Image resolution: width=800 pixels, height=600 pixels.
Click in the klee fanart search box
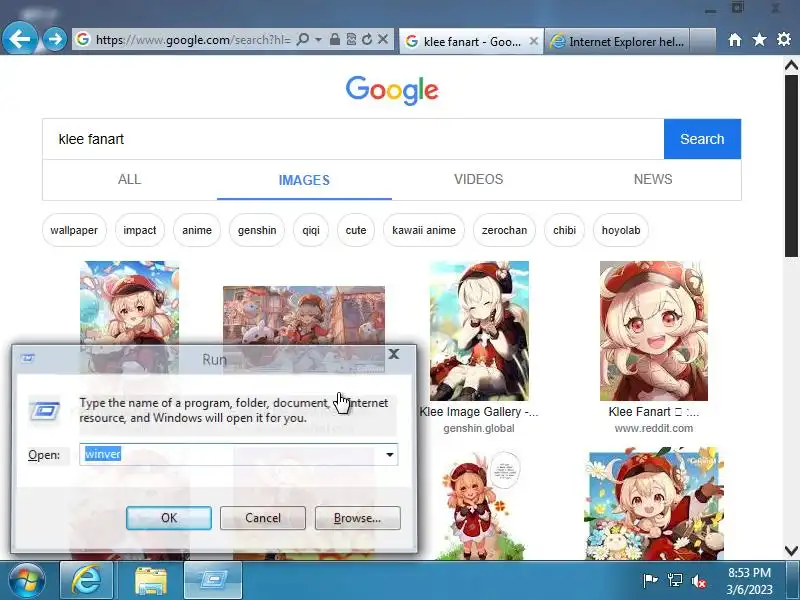353,139
